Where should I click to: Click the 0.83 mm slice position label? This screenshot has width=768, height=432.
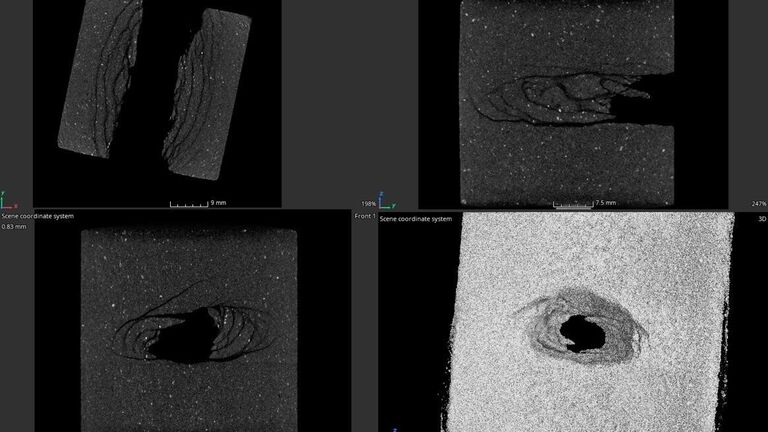tap(14, 227)
